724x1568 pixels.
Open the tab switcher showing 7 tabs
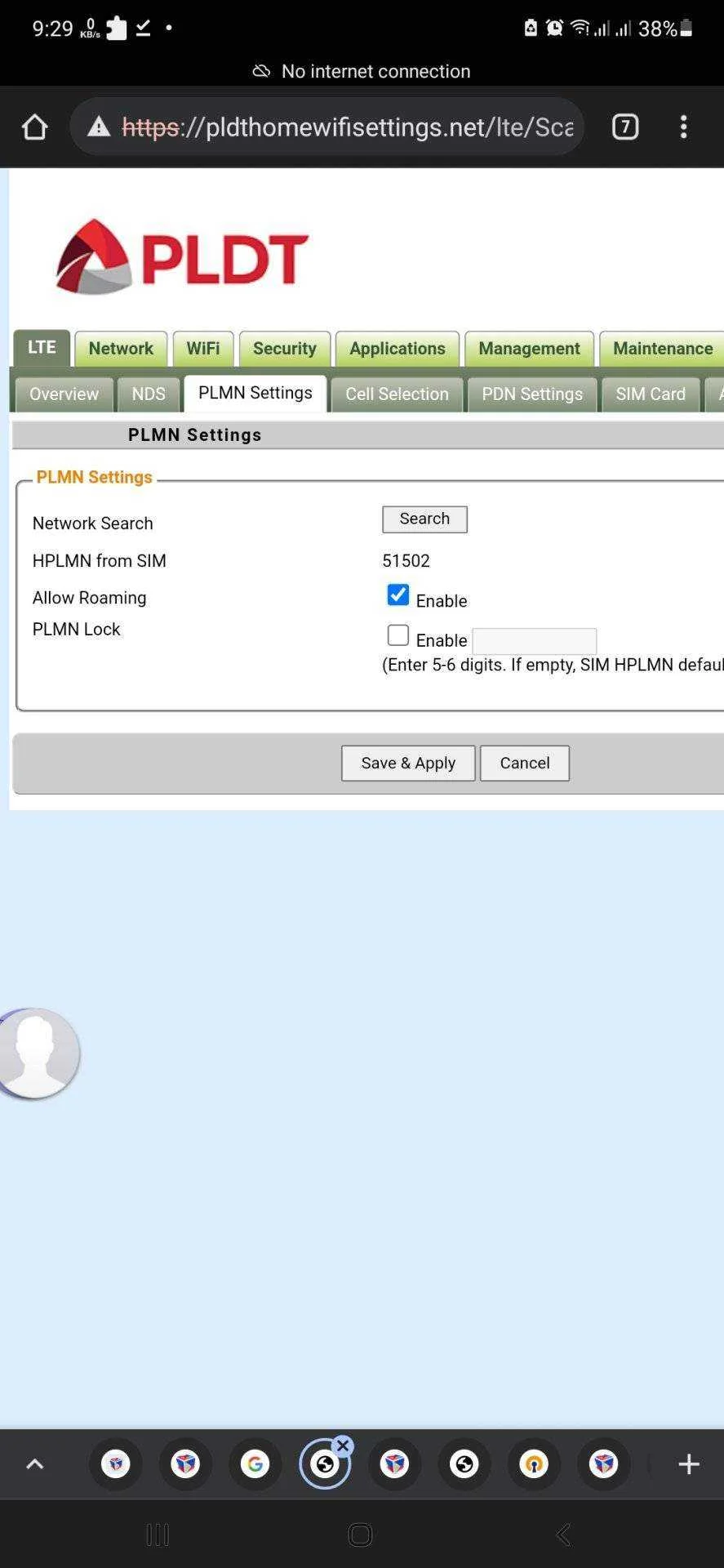coord(625,127)
